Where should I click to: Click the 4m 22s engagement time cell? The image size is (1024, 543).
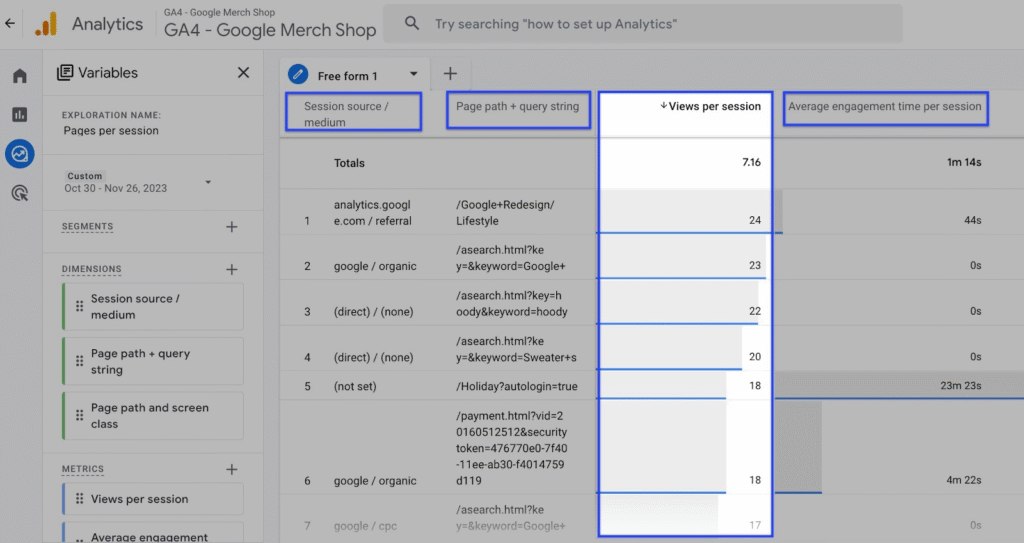click(964, 480)
